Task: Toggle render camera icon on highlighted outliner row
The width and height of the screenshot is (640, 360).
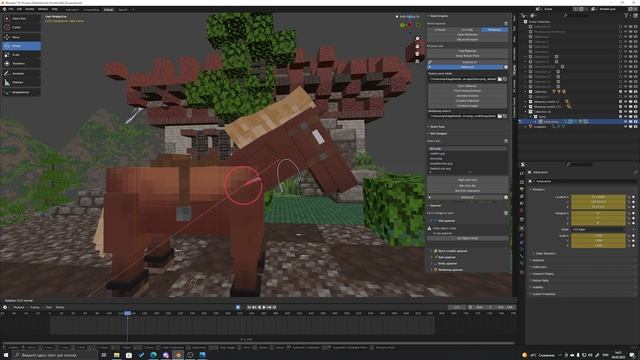Action: pyautogui.click(x=635, y=122)
